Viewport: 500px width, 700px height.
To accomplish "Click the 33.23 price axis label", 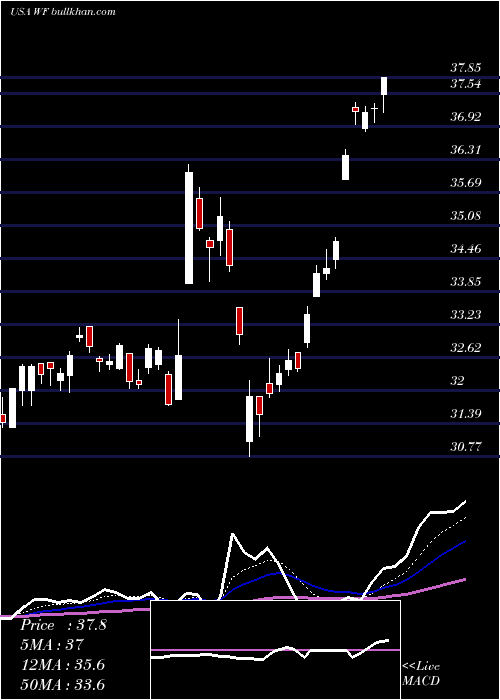I will 465,315.
